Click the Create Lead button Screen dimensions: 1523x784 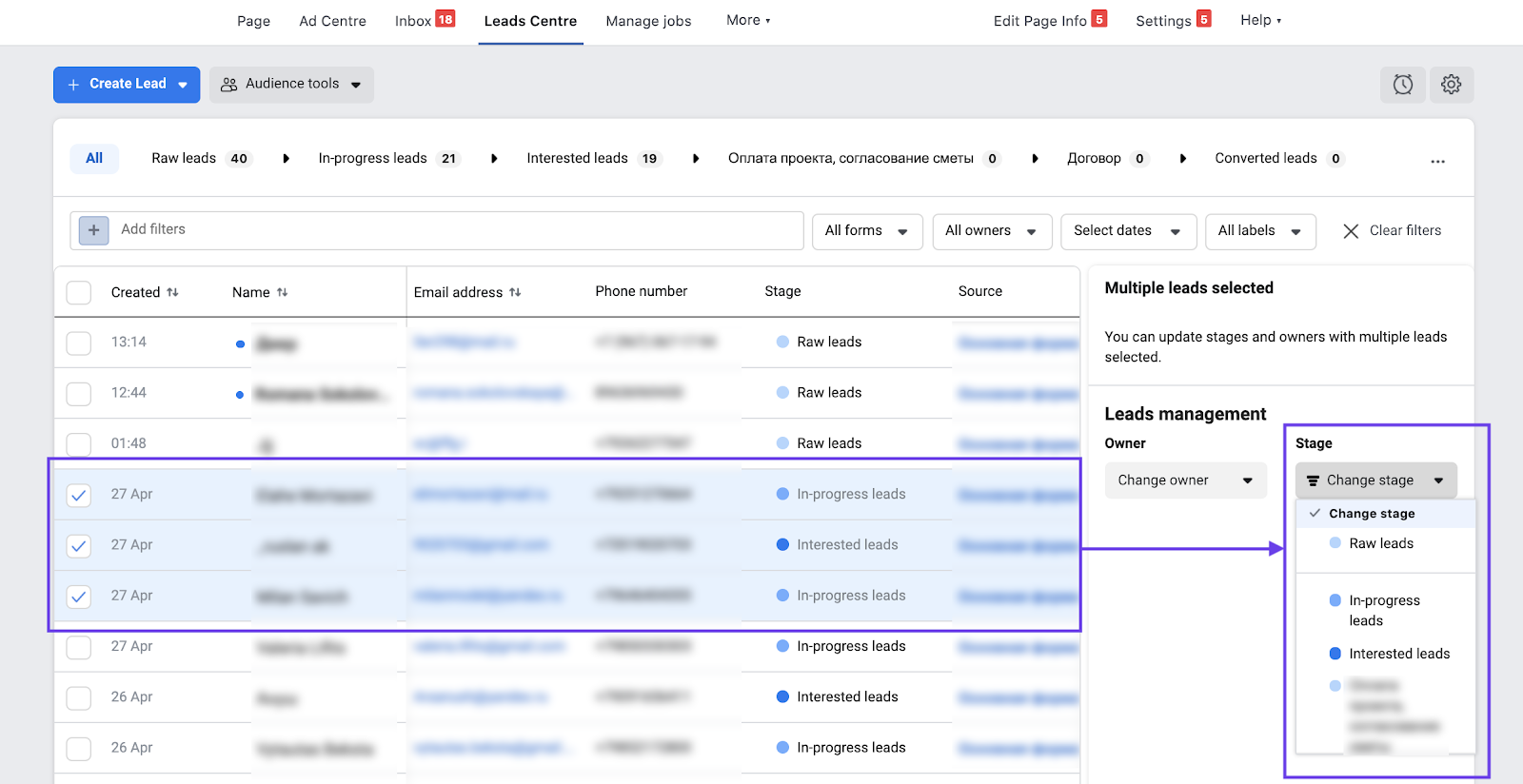click(127, 85)
